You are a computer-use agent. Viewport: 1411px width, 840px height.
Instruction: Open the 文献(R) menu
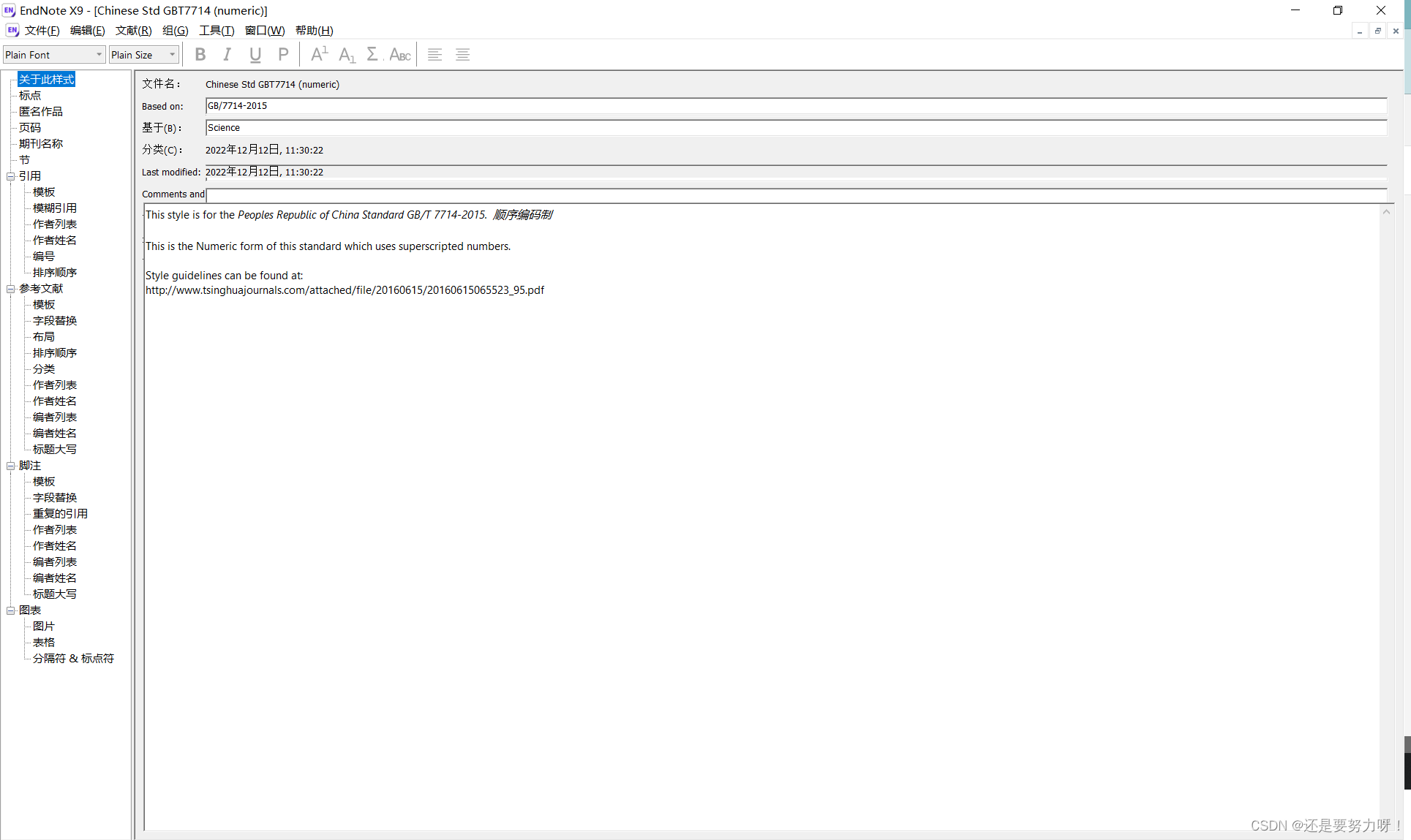point(133,30)
